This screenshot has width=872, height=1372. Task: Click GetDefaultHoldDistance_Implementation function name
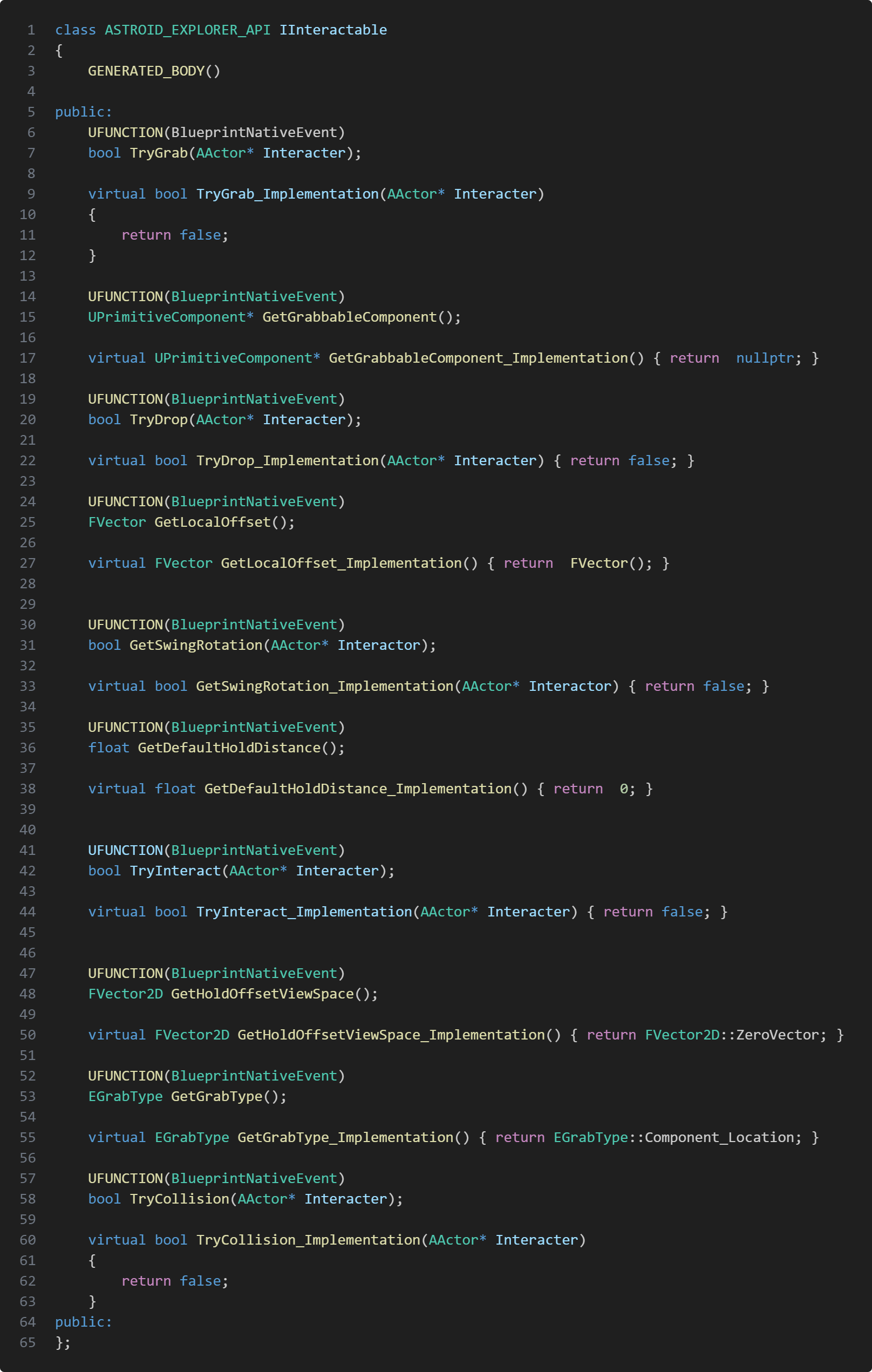pyautogui.click(x=358, y=789)
